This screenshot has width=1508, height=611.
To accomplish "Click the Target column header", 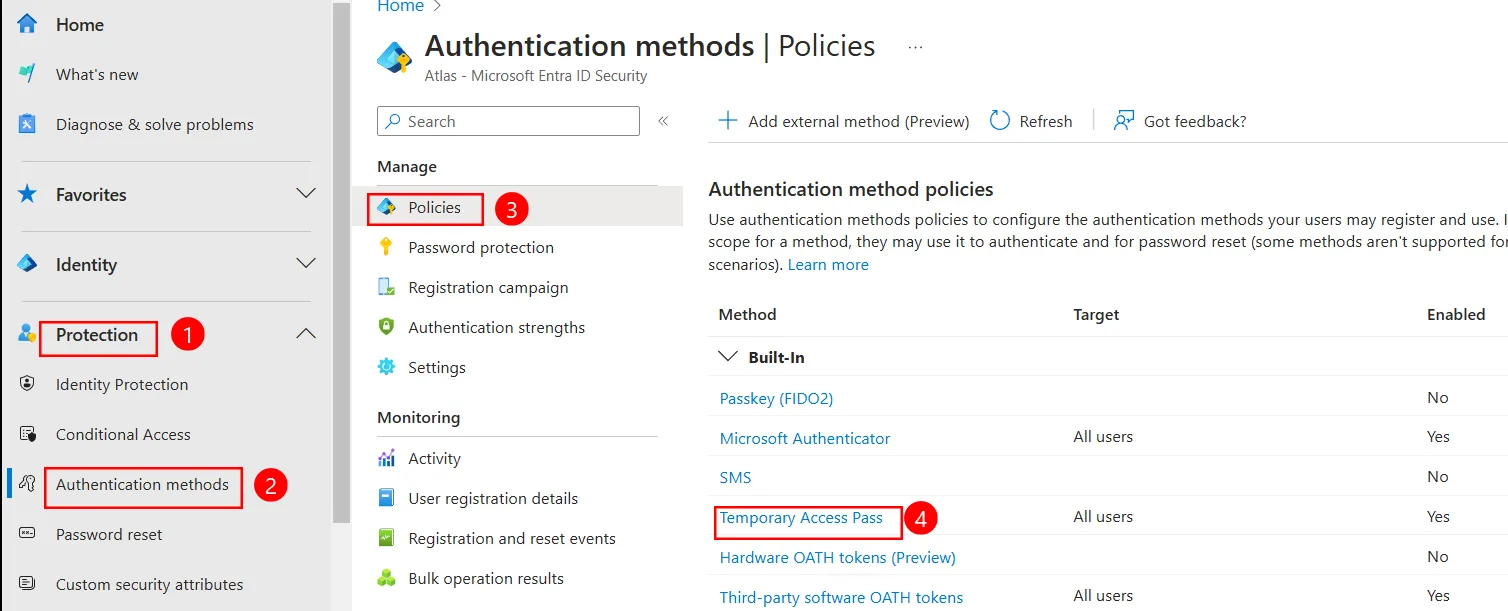I will coord(1096,314).
